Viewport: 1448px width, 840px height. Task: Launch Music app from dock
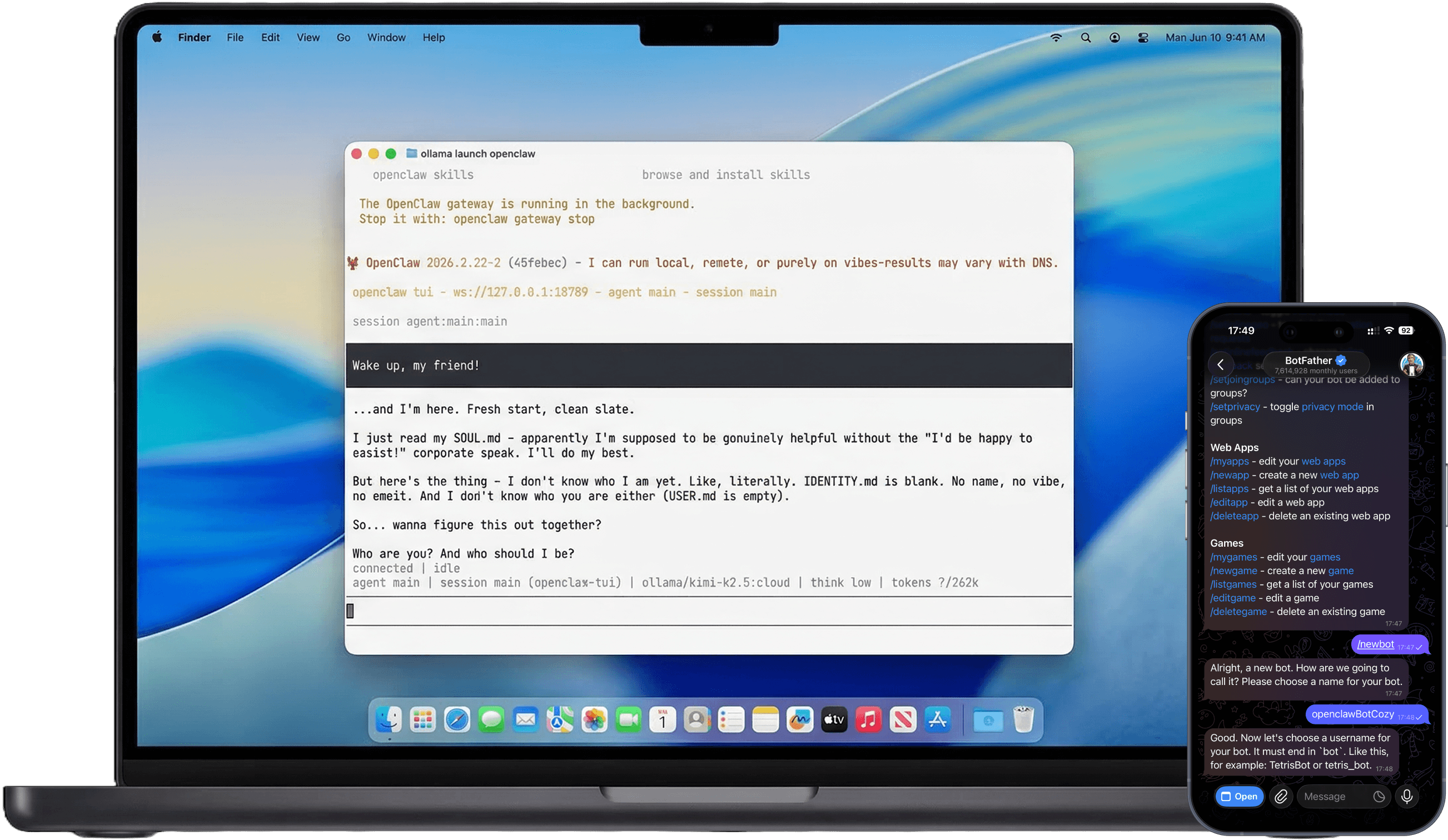tap(868, 719)
